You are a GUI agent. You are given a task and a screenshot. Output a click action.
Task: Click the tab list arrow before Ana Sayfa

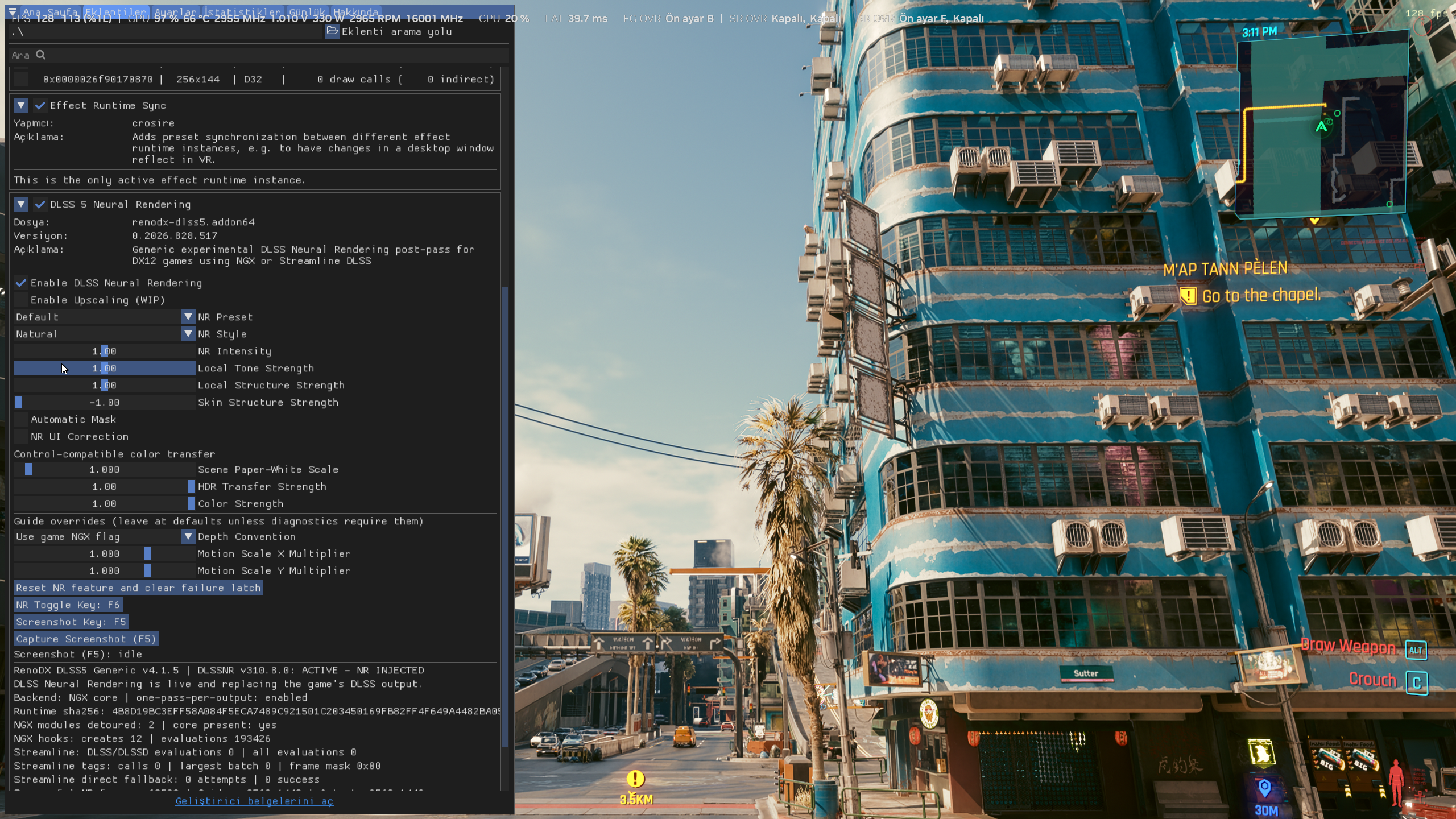pos(13,12)
